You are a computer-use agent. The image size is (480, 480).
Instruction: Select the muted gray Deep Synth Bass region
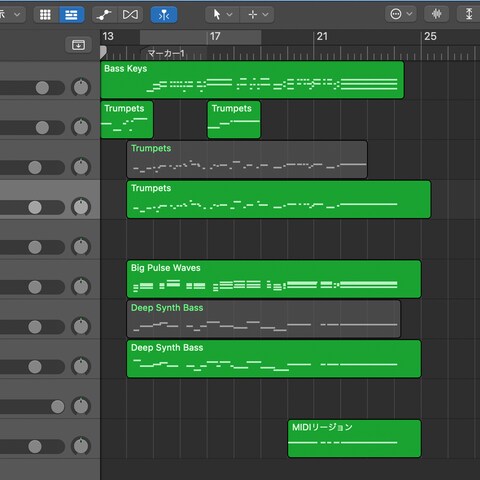point(263,319)
